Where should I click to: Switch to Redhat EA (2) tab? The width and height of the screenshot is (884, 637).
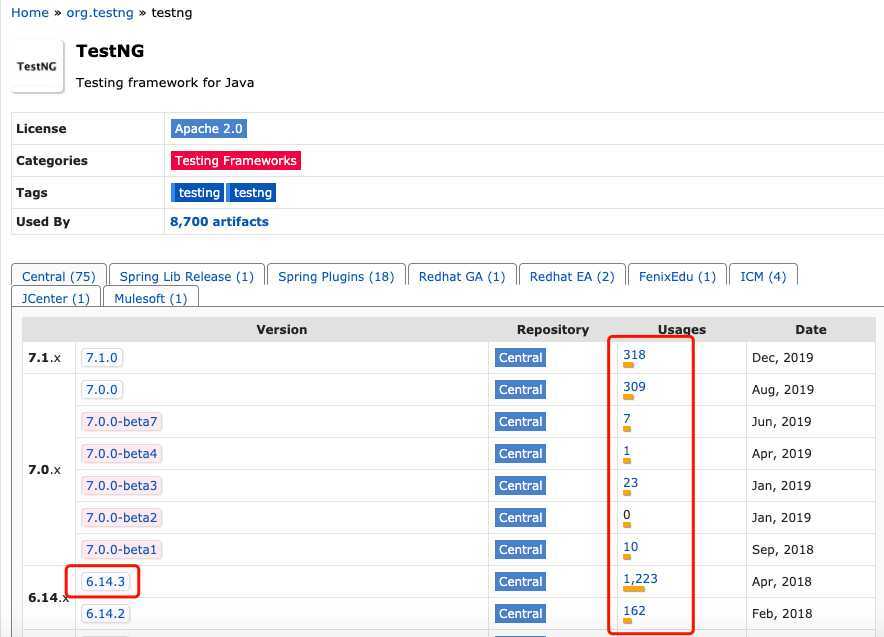(x=572, y=276)
